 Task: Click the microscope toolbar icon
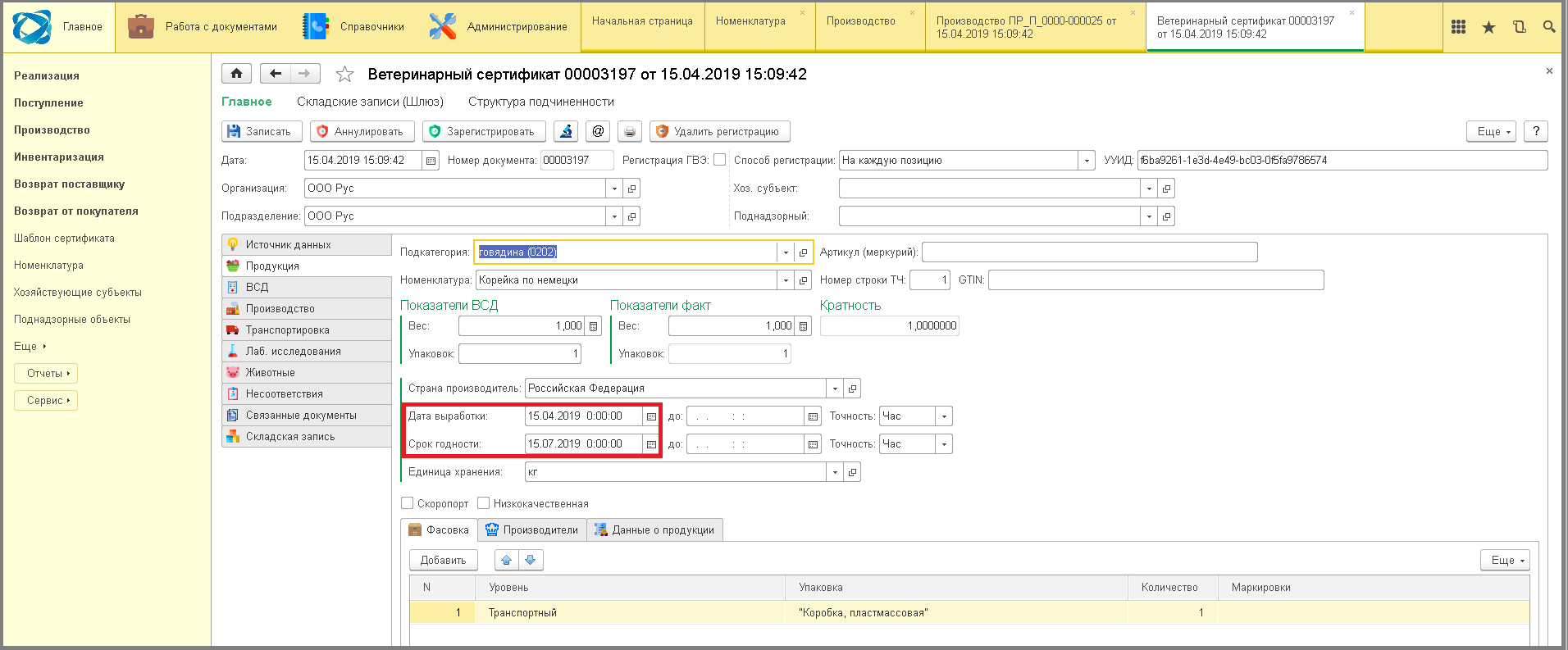pyautogui.click(x=566, y=131)
